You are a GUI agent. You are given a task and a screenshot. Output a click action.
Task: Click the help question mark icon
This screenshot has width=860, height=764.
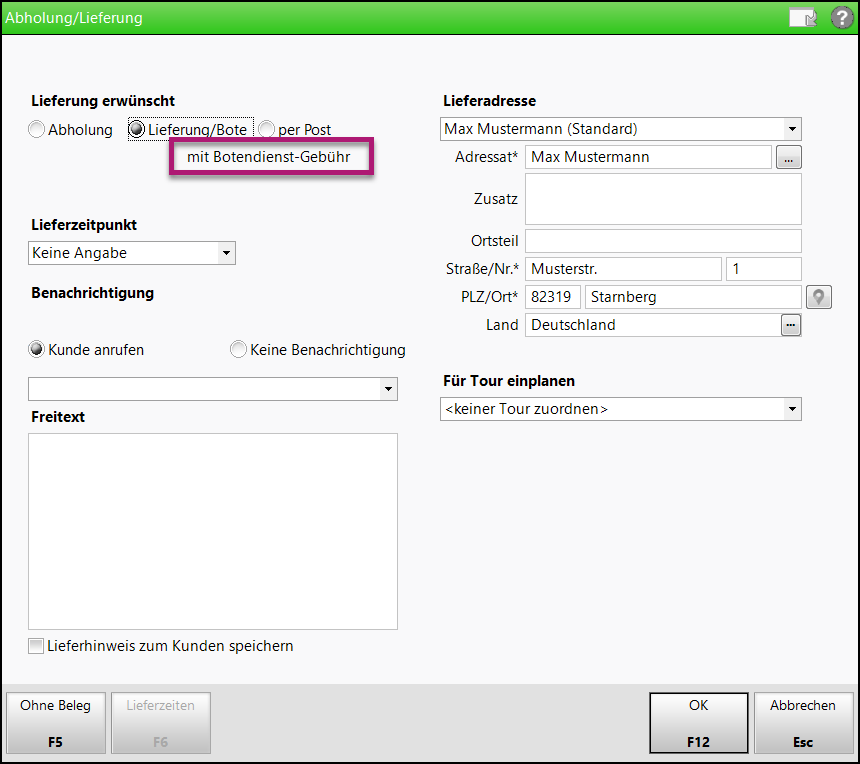coord(842,18)
